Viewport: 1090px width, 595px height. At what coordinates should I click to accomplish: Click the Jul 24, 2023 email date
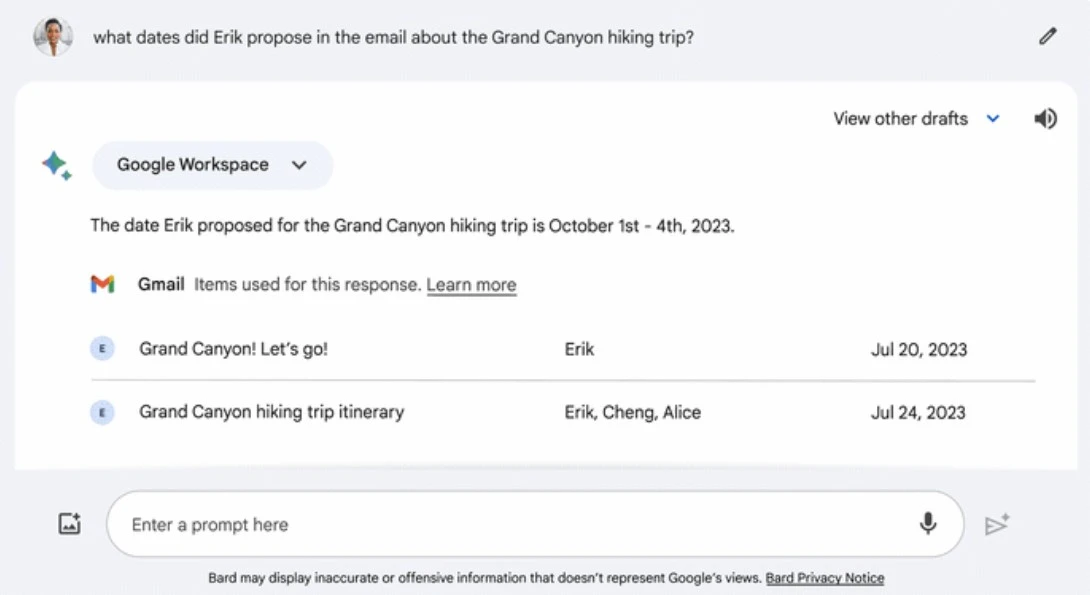[918, 412]
